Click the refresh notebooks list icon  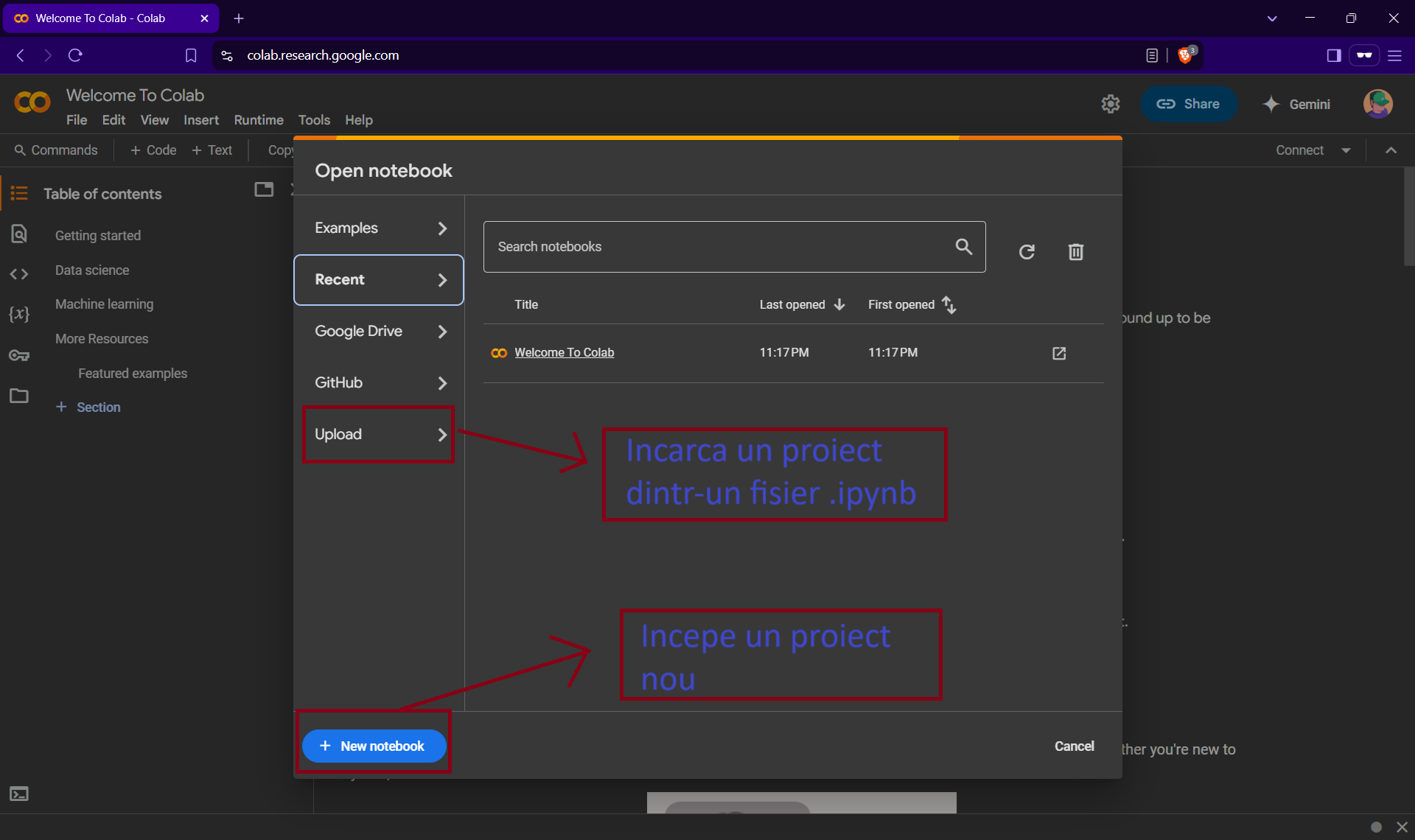[1027, 252]
